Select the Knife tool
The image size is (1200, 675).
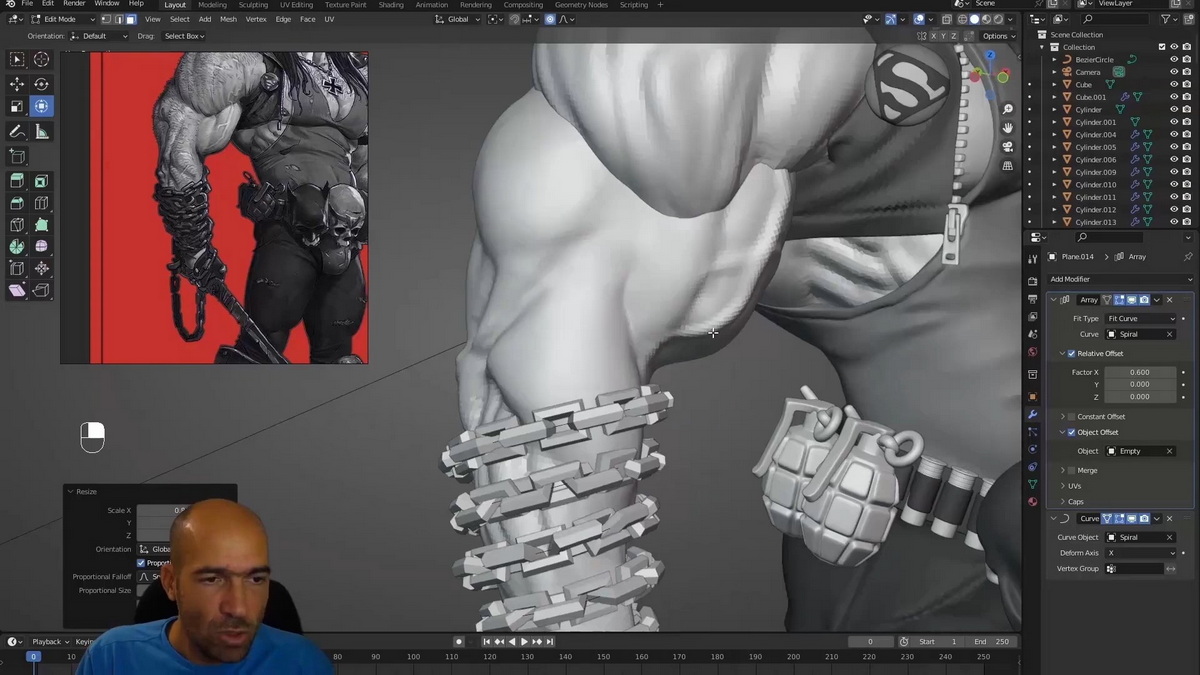coord(17,225)
